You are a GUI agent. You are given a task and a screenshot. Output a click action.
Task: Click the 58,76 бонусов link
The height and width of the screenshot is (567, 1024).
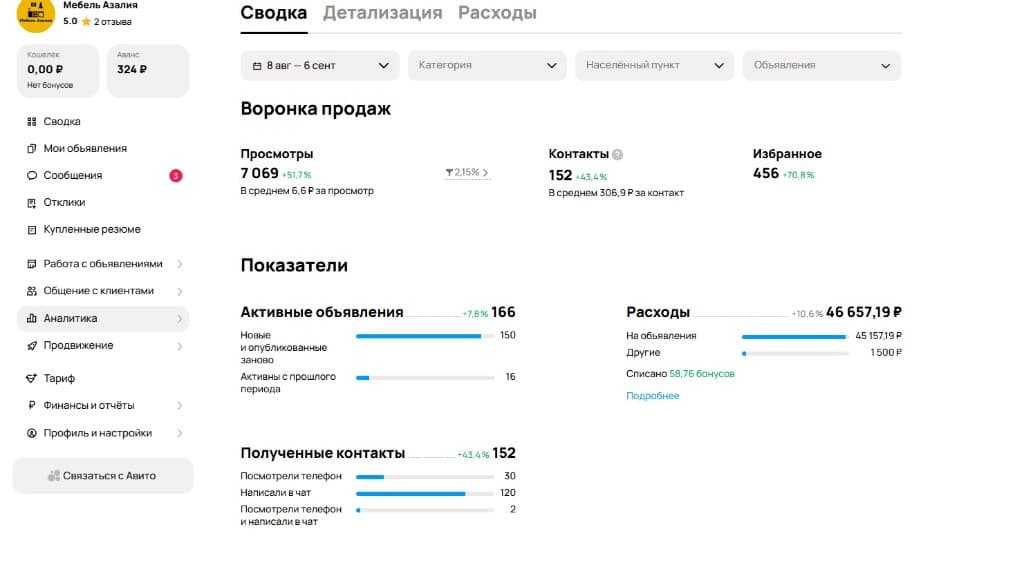(701, 374)
